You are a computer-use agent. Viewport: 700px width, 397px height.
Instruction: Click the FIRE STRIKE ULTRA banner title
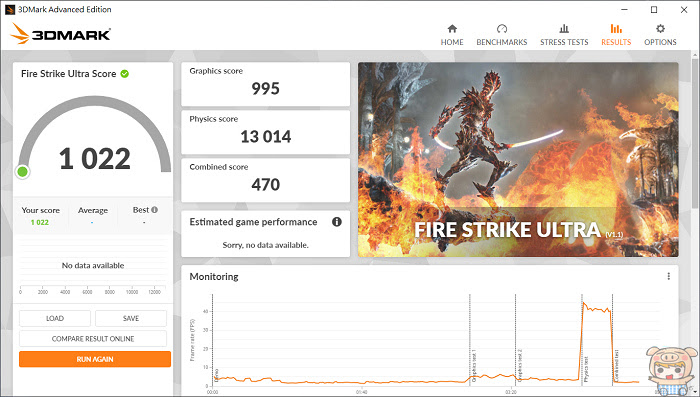(x=507, y=230)
